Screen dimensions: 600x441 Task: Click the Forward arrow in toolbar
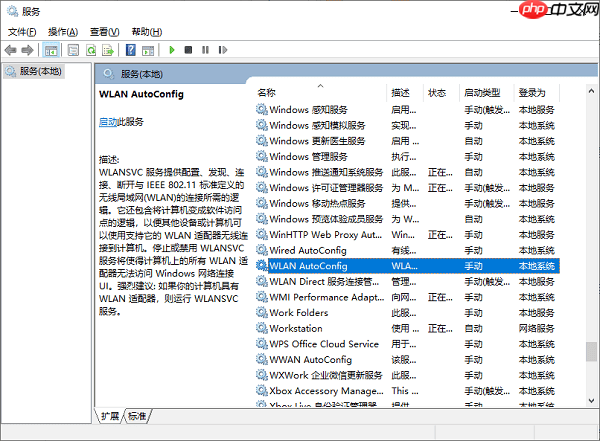click(28, 50)
